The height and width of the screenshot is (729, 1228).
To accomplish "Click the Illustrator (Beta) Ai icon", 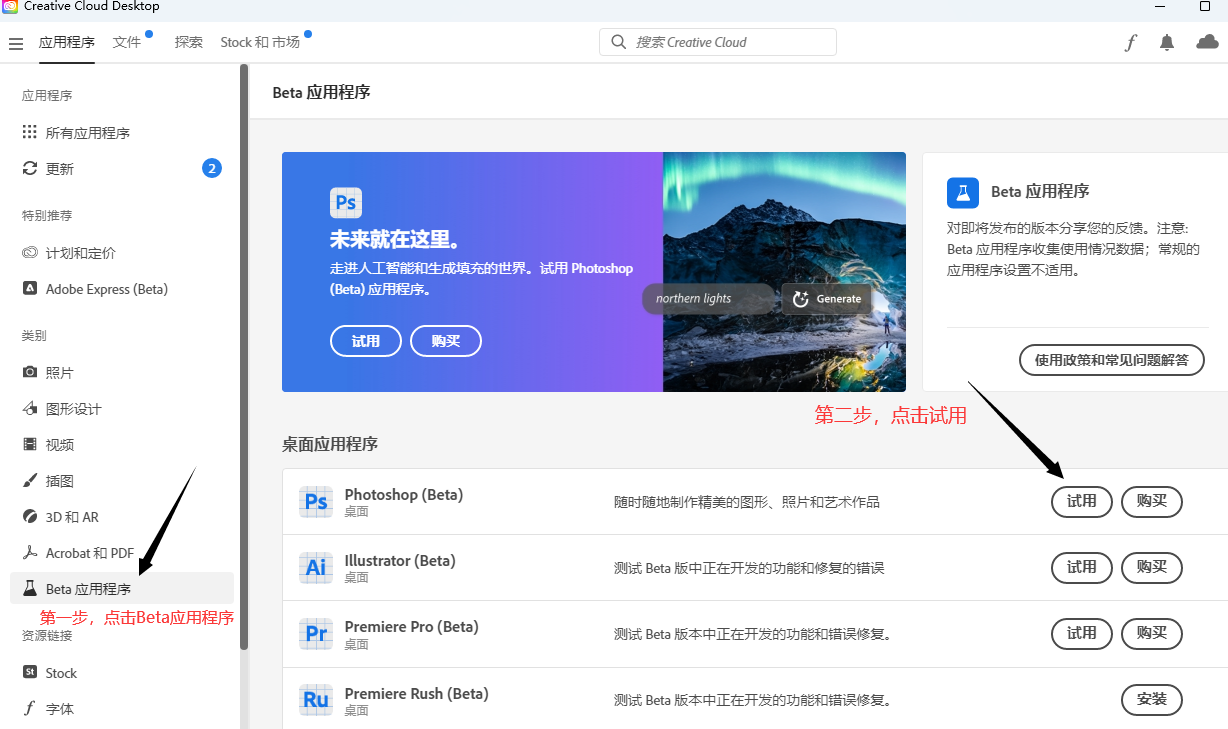I will (316, 568).
